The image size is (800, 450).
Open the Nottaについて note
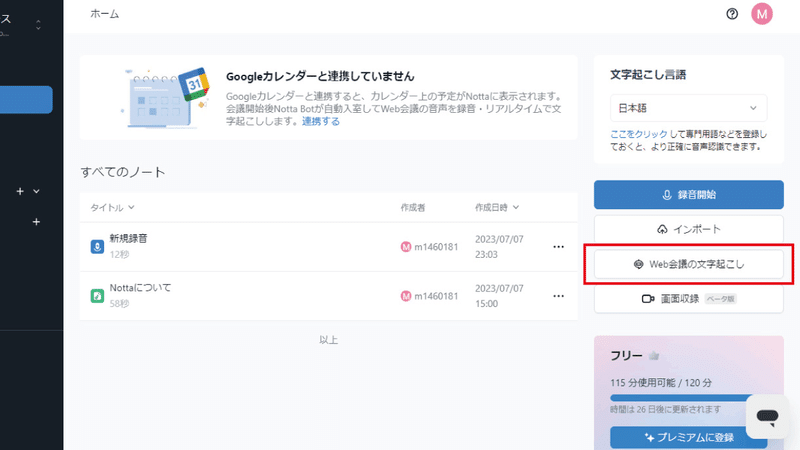pos(140,288)
